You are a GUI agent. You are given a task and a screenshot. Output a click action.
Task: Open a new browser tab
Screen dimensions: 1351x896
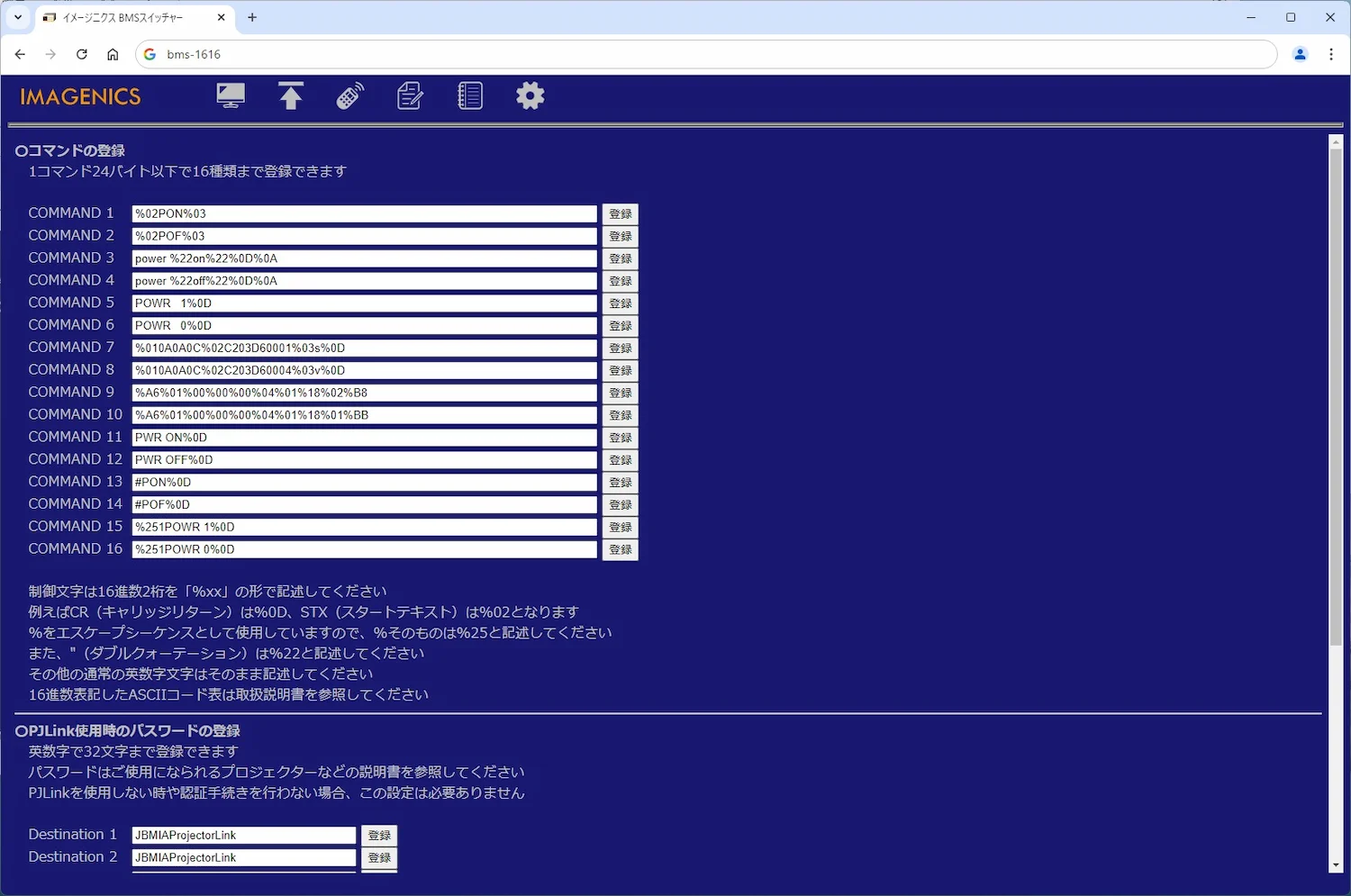252,17
